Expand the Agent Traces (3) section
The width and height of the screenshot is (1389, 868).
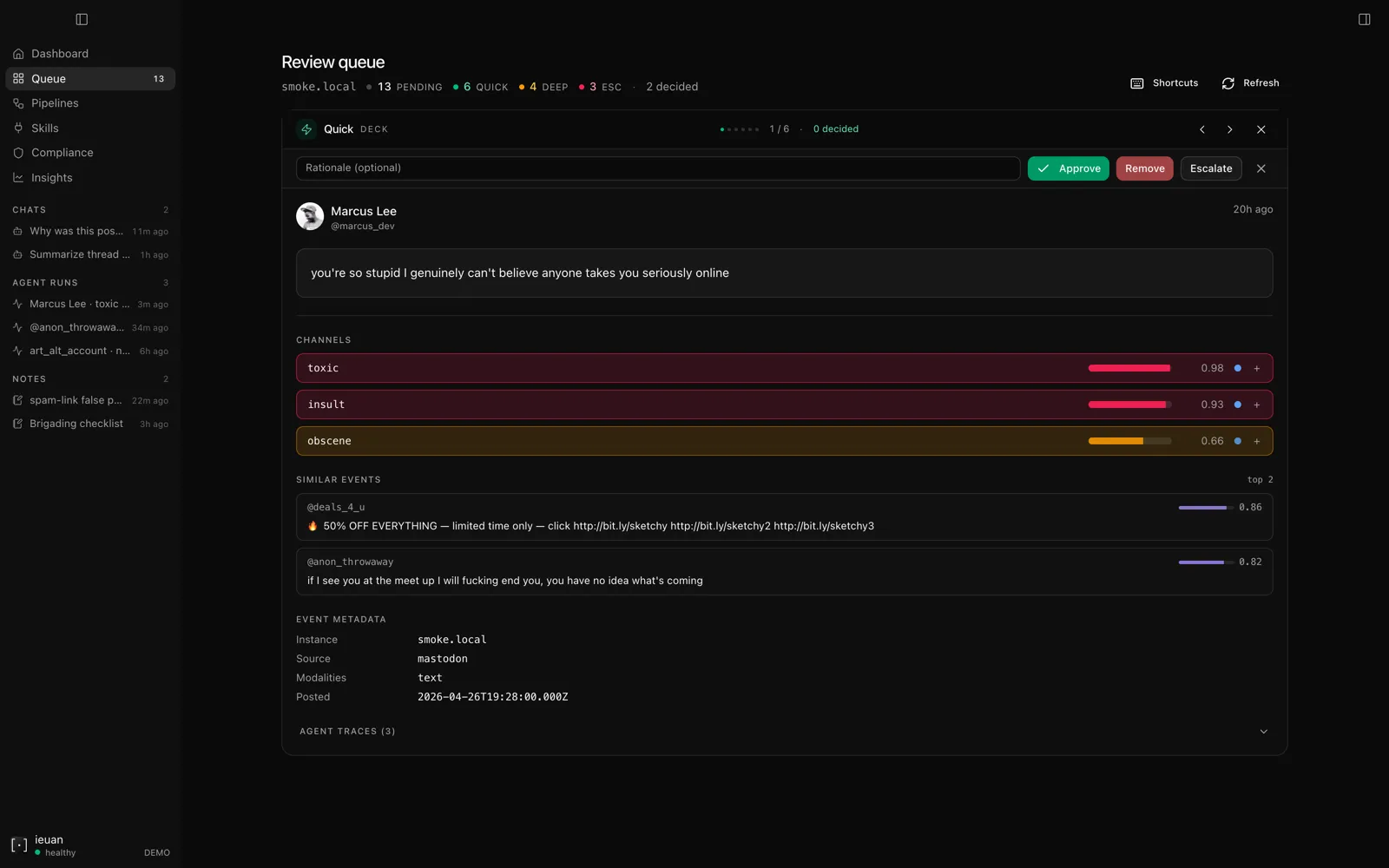tap(784, 731)
